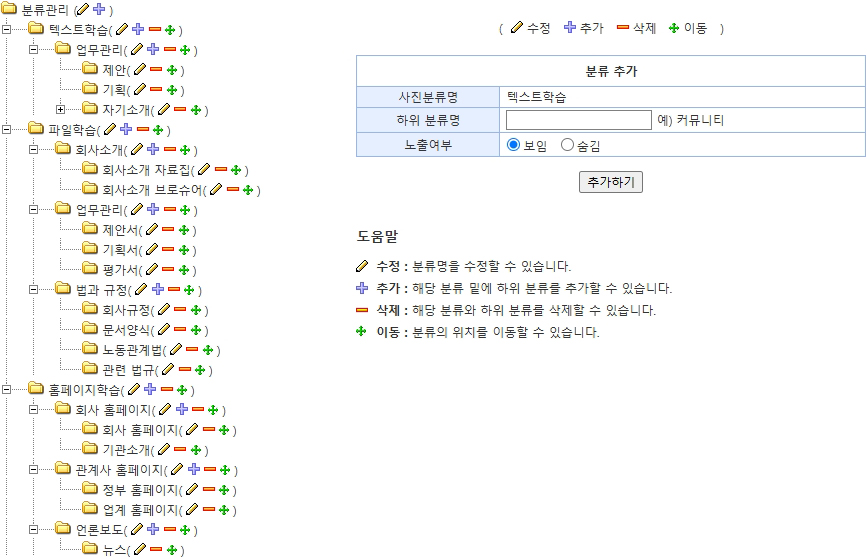Click the 언론보도 folder label
Screen dimensions: 867x559
[99, 530]
